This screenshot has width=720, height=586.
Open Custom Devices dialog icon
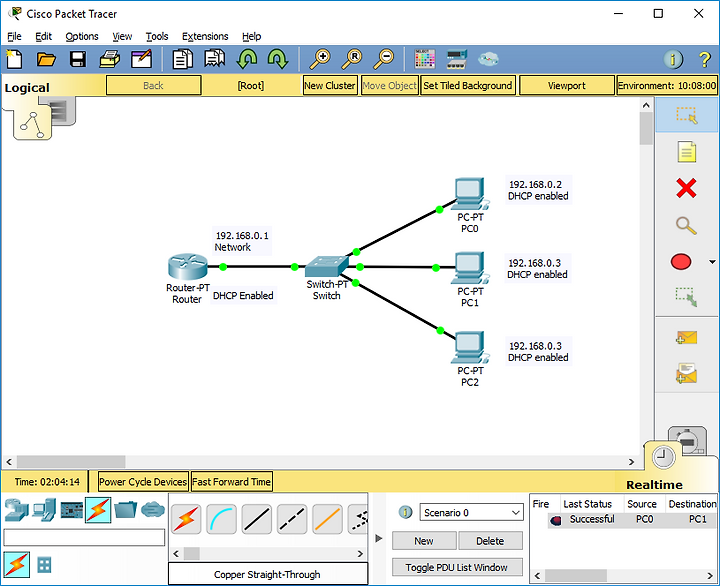(x=456, y=59)
